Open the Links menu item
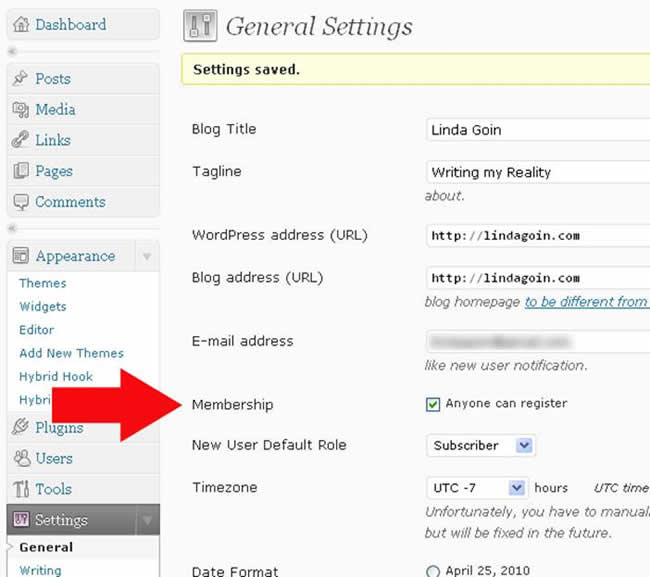The height and width of the screenshot is (577, 650). coord(53,140)
